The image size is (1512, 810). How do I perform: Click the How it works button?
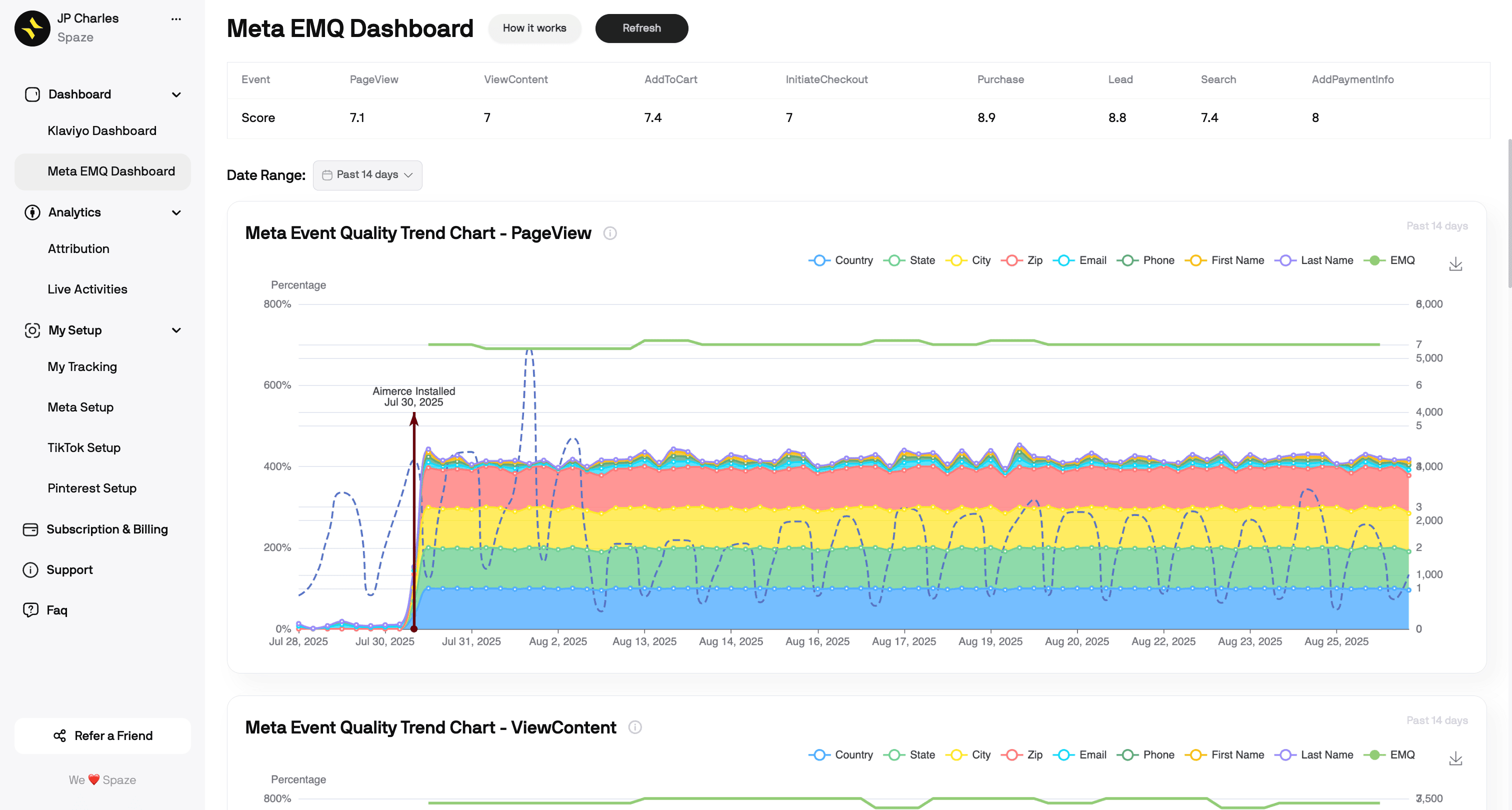pyautogui.click(x=534, y=28)
